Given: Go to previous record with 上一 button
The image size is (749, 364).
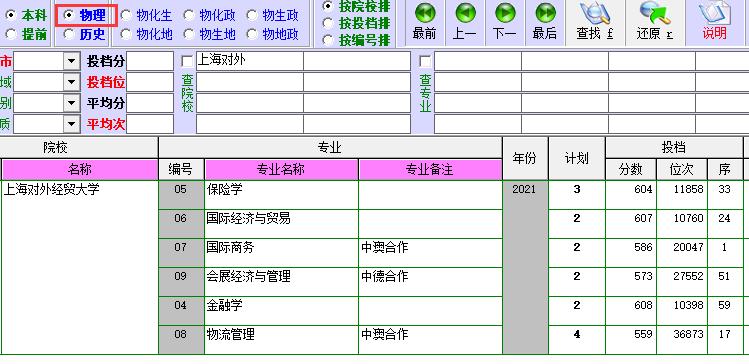Looking at the screenshot, I should 465,22.
